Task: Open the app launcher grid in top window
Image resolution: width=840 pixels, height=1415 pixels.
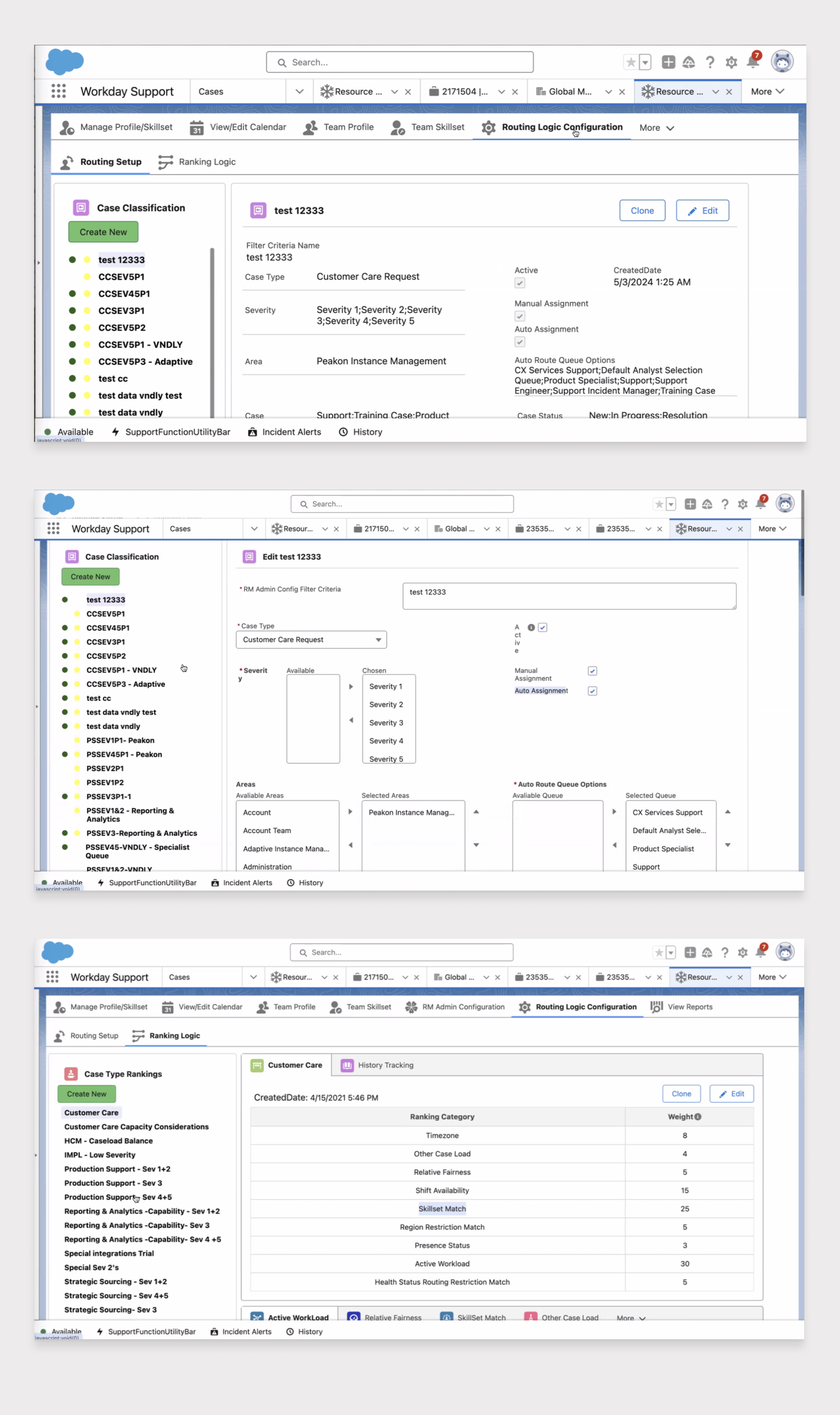Action: coord(58,91)
